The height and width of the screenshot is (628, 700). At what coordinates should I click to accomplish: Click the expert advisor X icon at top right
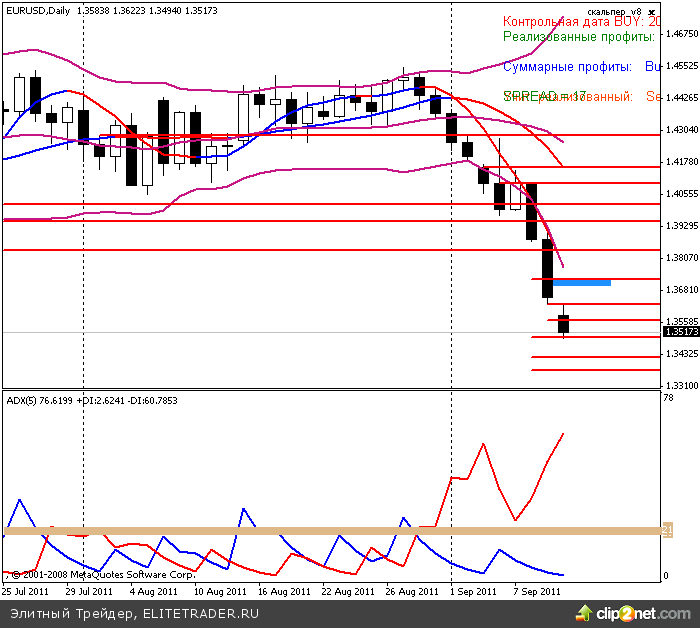(653, 10)
